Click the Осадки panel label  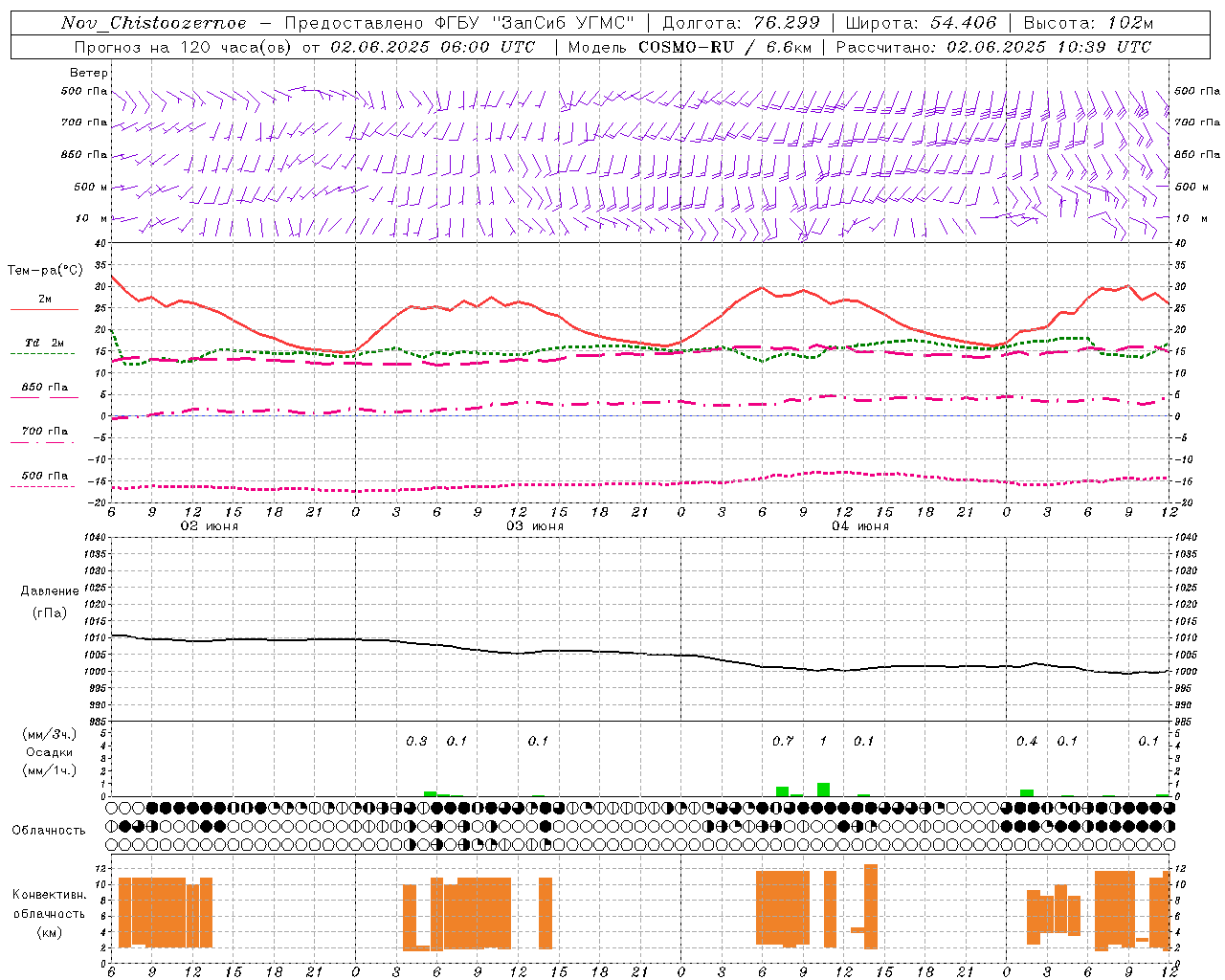[x=50, y=752]
